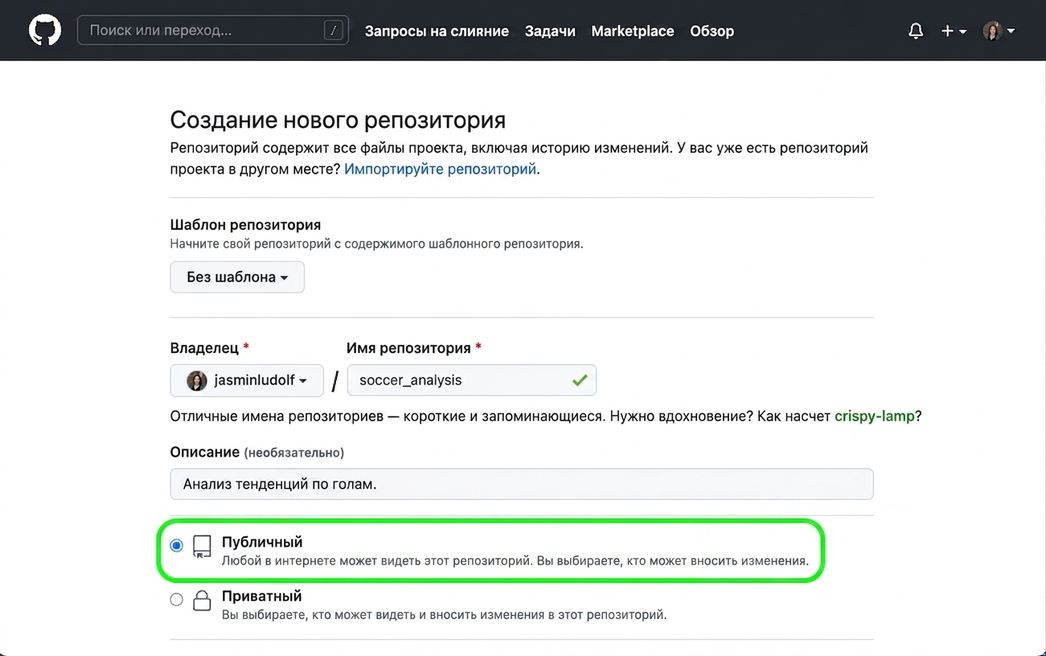This screenshot has width=1046, height=656.
Task: Follow the "Импортируйте репозиторий" link
Action: (440, 169)
